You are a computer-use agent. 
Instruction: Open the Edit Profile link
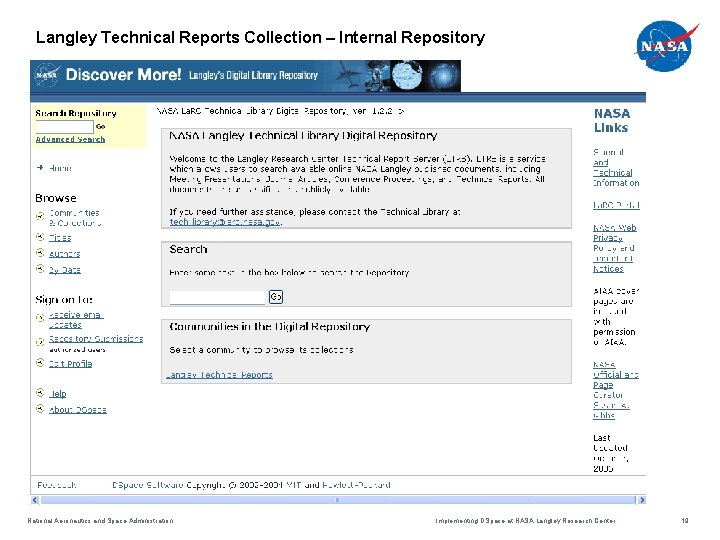[70, 364]
